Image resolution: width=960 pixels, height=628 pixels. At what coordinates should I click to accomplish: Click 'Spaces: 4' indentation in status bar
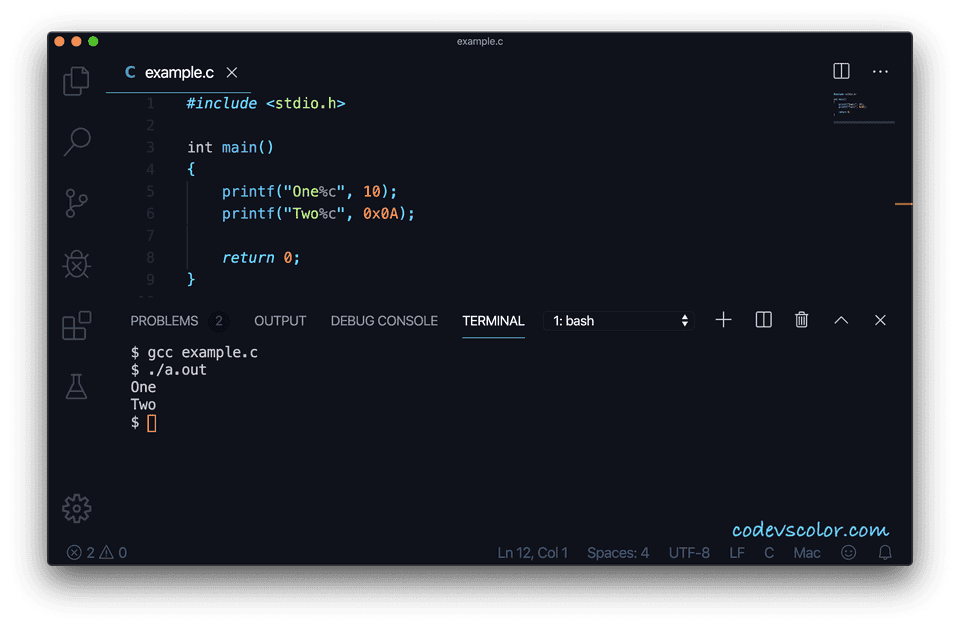click(x=618, y=553)
